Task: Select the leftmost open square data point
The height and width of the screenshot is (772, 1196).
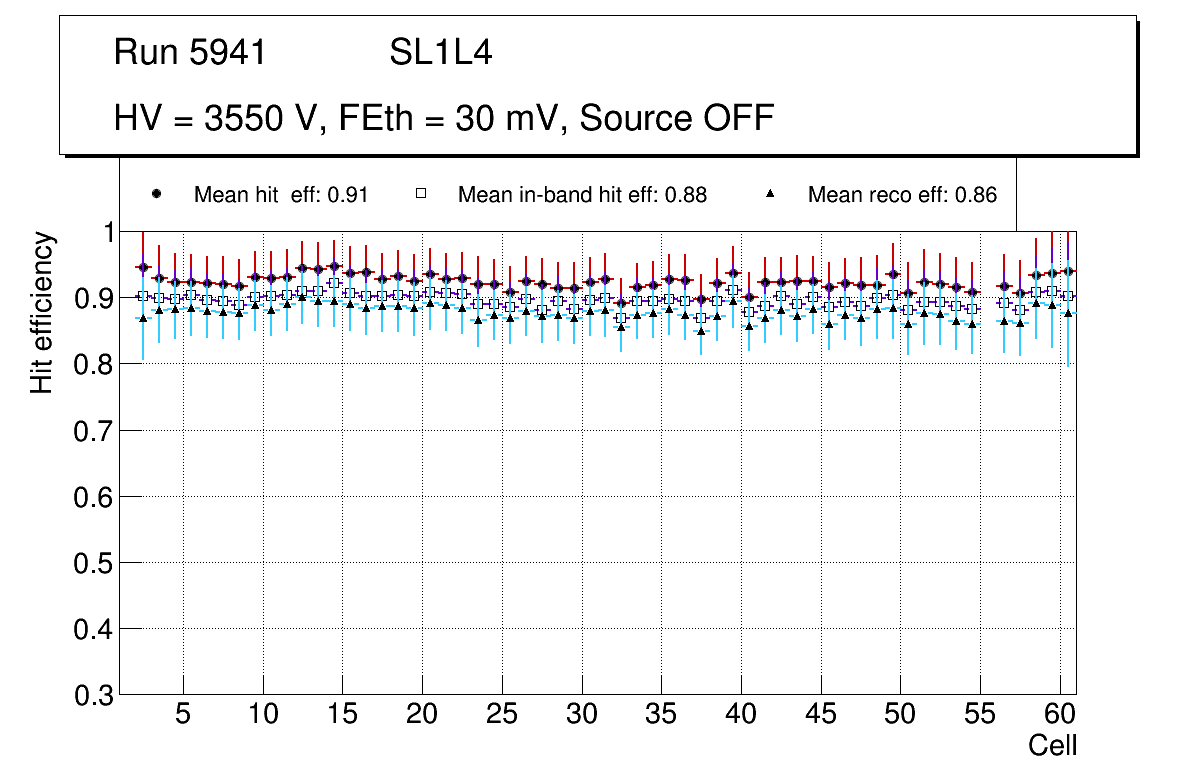Action: pyautogui.click(x=142, y=296)
